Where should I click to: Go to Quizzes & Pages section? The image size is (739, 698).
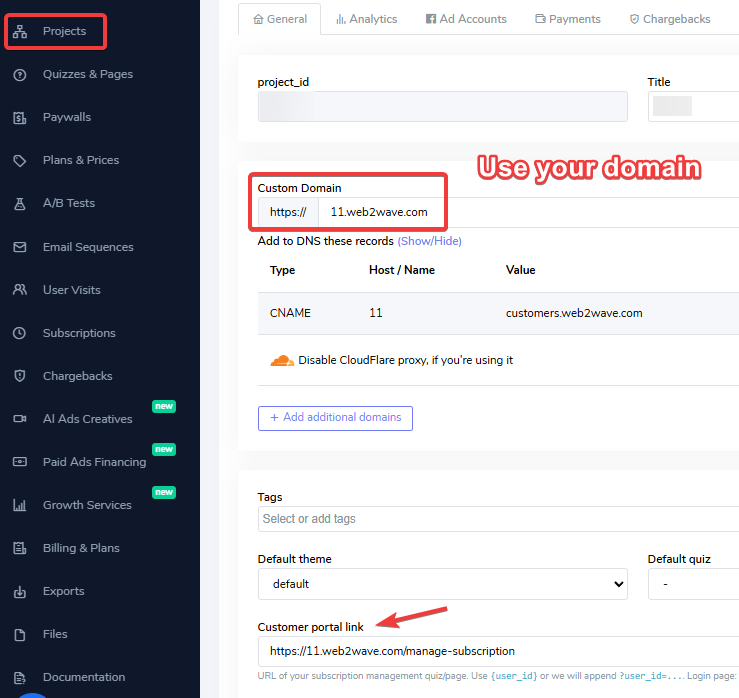click(88, 74)
